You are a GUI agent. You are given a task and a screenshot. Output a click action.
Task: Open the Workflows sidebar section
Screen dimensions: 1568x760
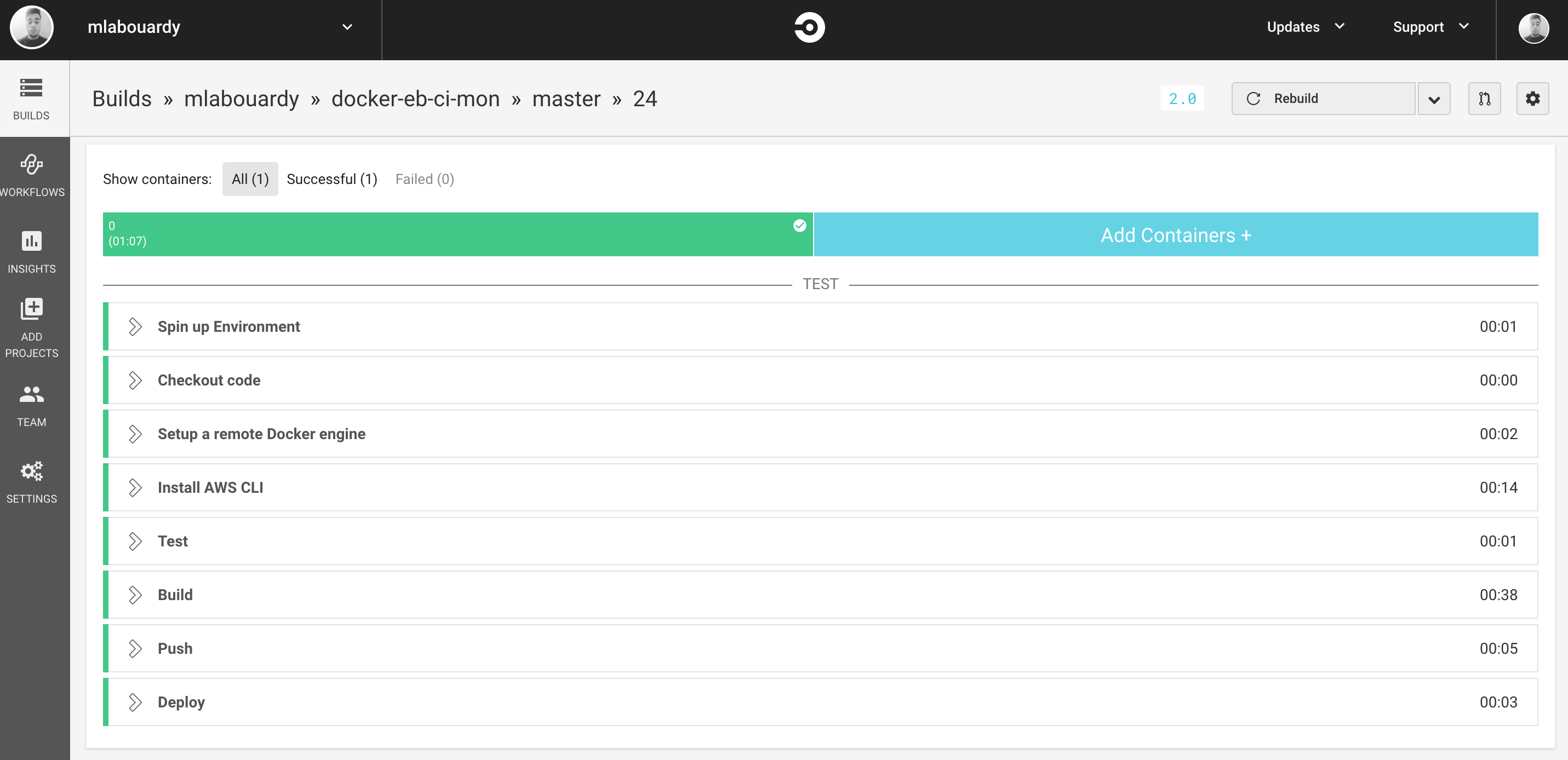click(32, 175)
